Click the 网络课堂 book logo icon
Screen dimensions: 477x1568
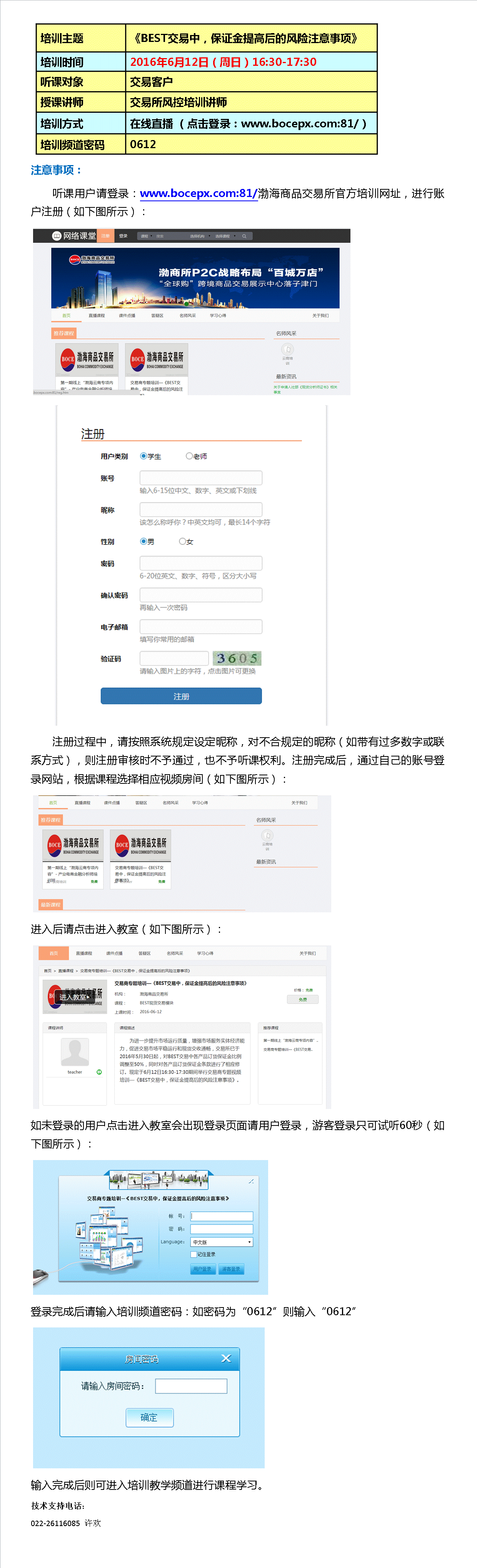click(x=57, y=236)
